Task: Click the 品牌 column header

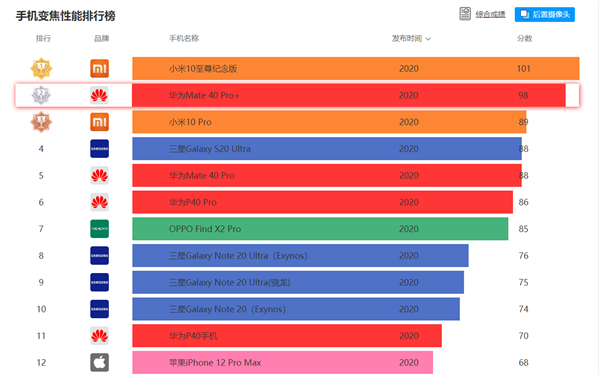Action: [101, 38]
